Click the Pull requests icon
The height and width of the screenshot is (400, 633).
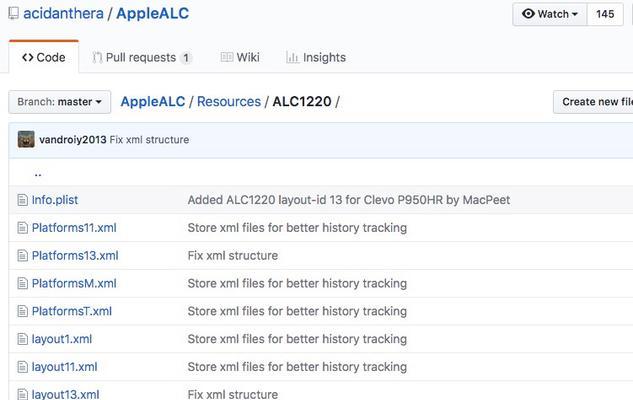[97, 58]
